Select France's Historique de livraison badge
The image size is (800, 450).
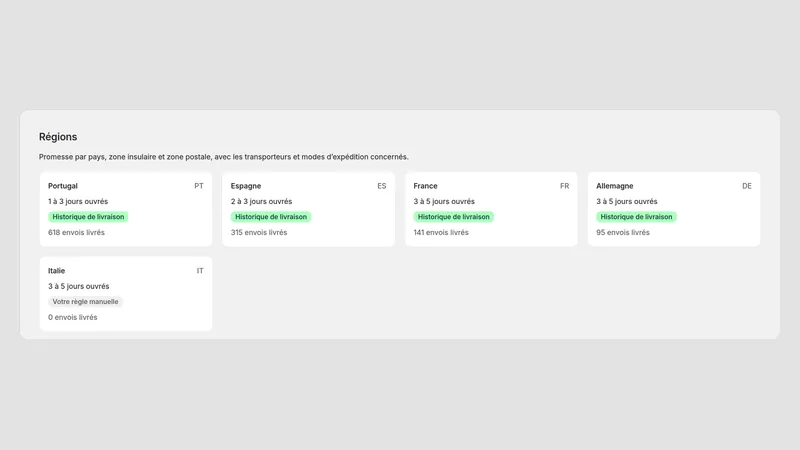click(x=454, y=217)
